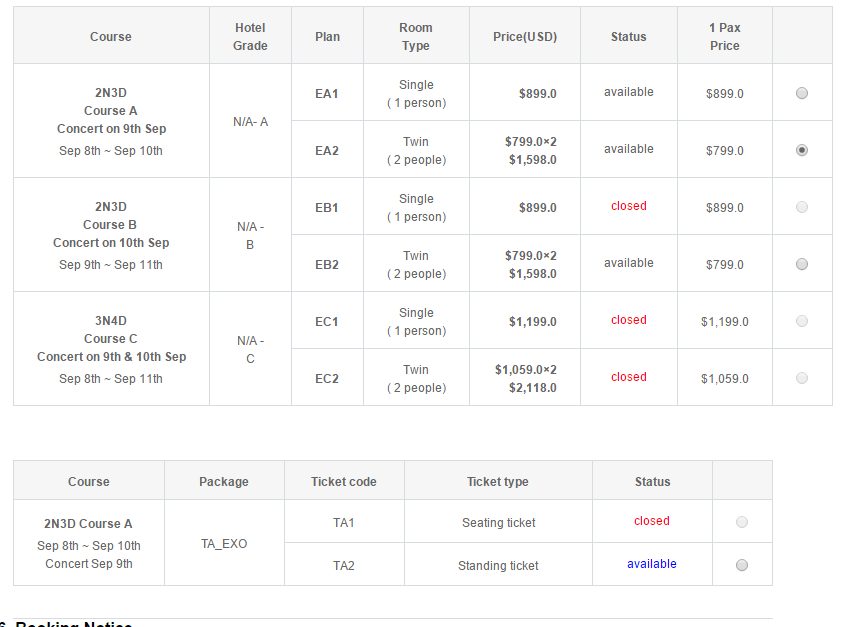Click the EA1 plan code cell
The width and height of the screenshot is (856, 627).
(327, 93)
